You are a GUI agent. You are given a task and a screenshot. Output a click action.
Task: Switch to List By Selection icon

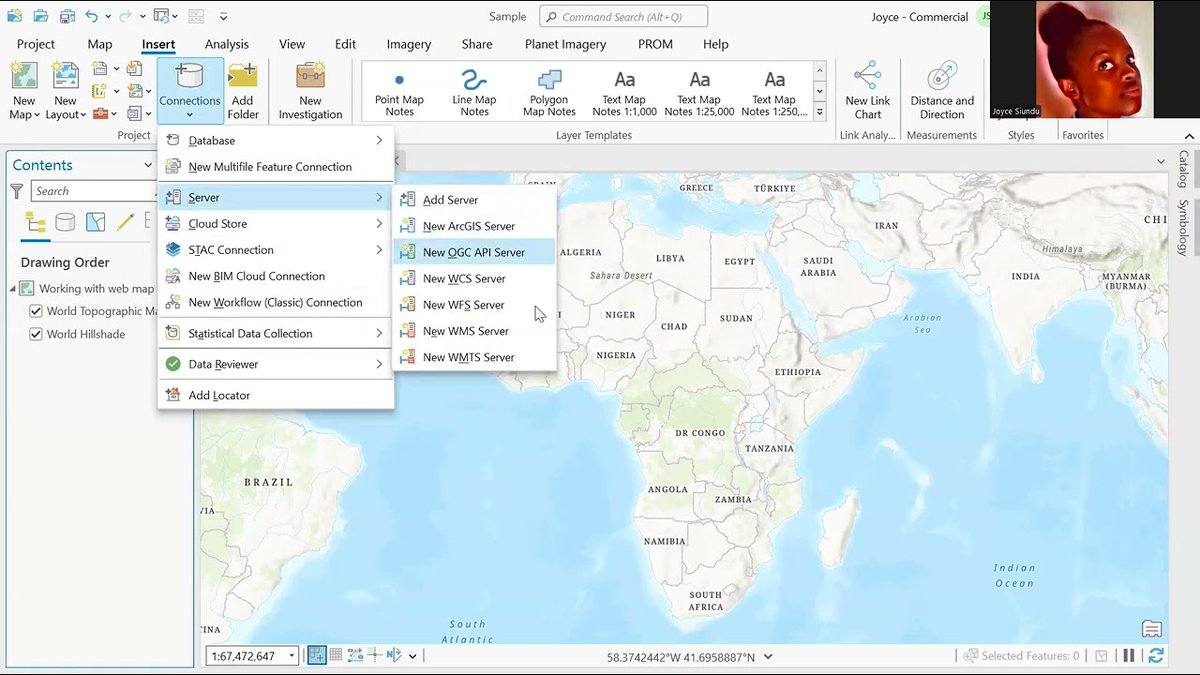pyautogui.click(x=95, y=222)
